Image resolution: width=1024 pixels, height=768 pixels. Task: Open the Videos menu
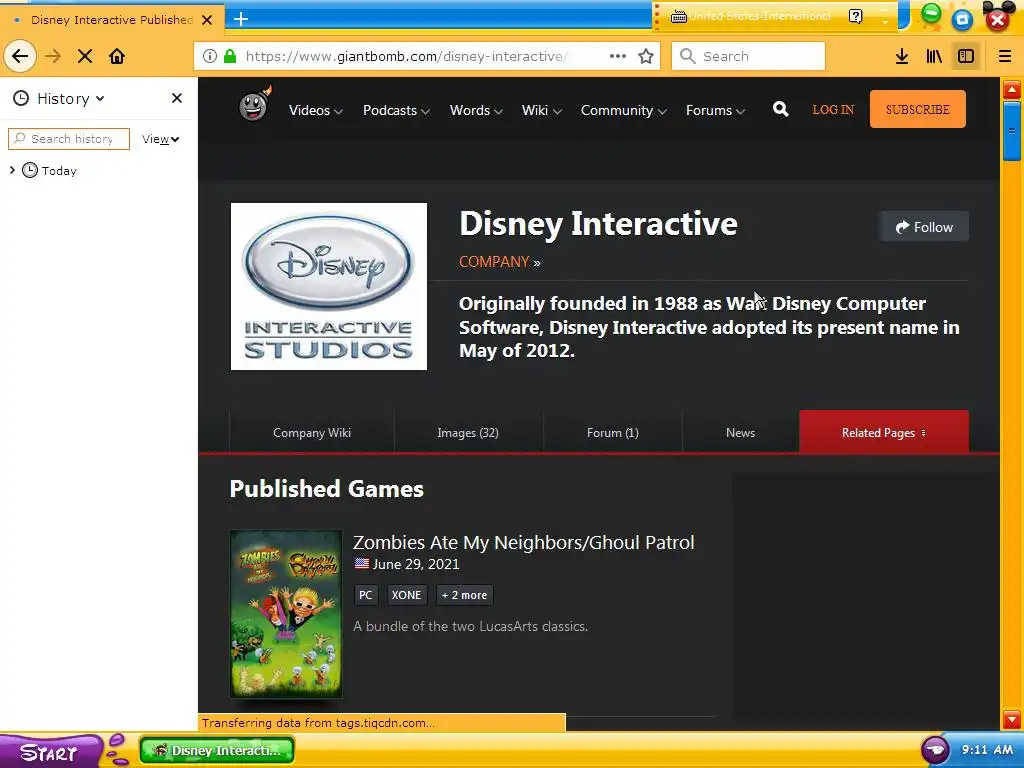[x=316, y=110]
